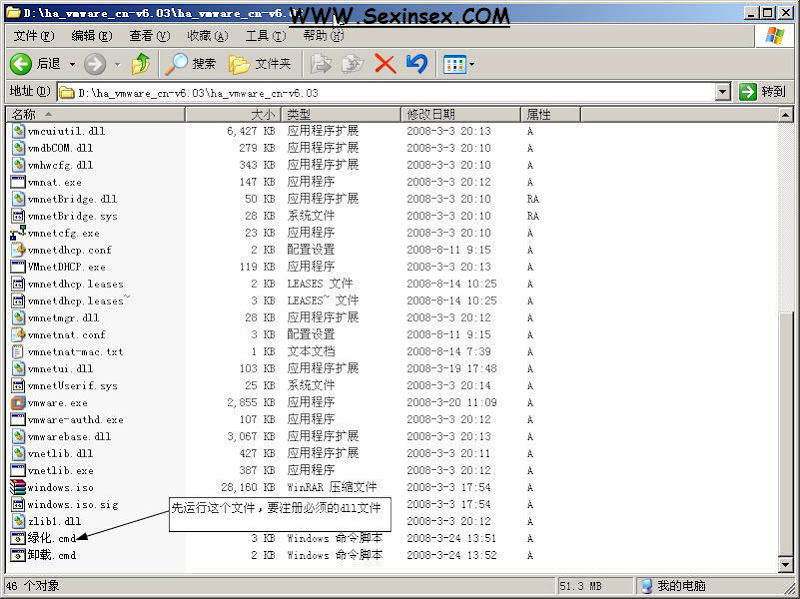The width and height of the screenshot is (800, 599).
Task: Select the vmware.exe application icon
Action: [x=18, y=403]
